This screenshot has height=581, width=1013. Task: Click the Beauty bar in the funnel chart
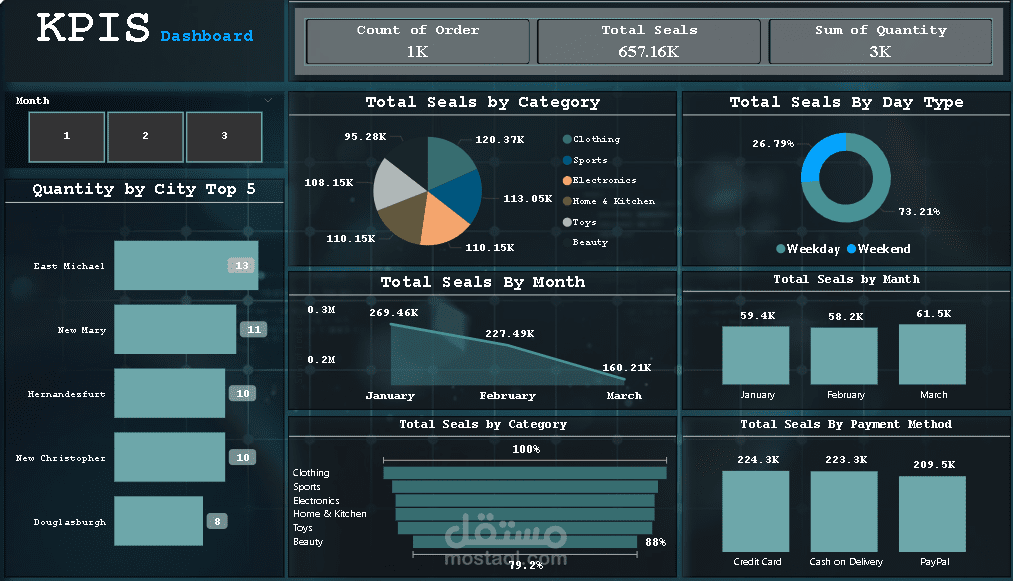tap(527, 541)
